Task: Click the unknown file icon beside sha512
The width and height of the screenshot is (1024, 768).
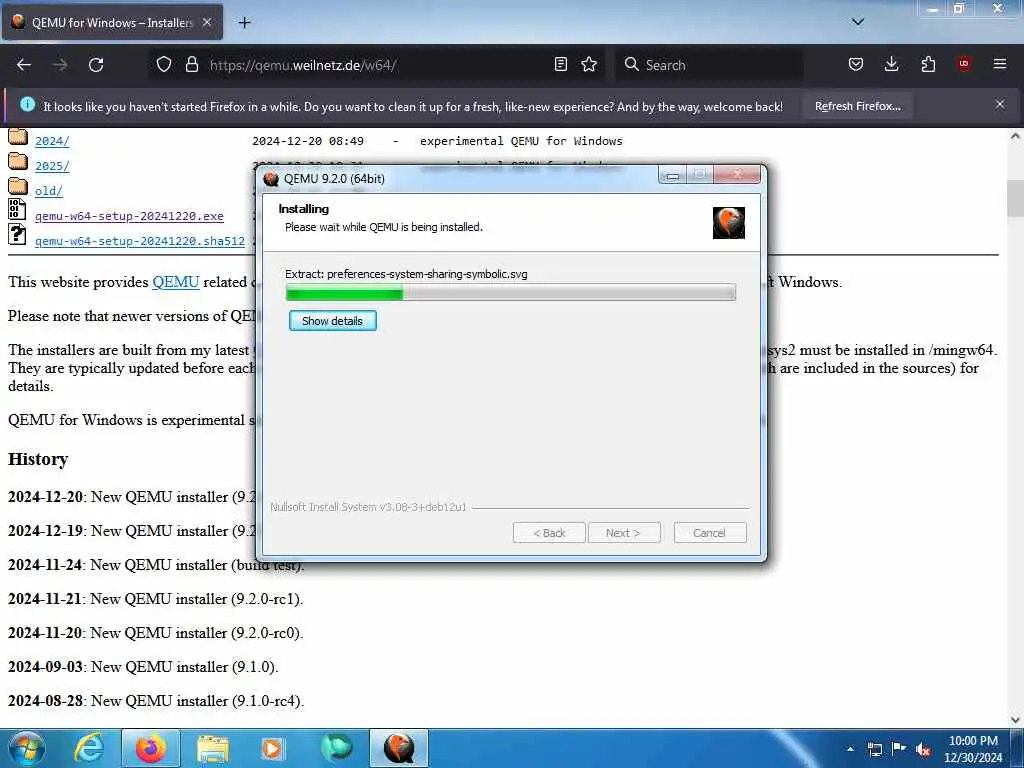Action: [x=17, y=234]
